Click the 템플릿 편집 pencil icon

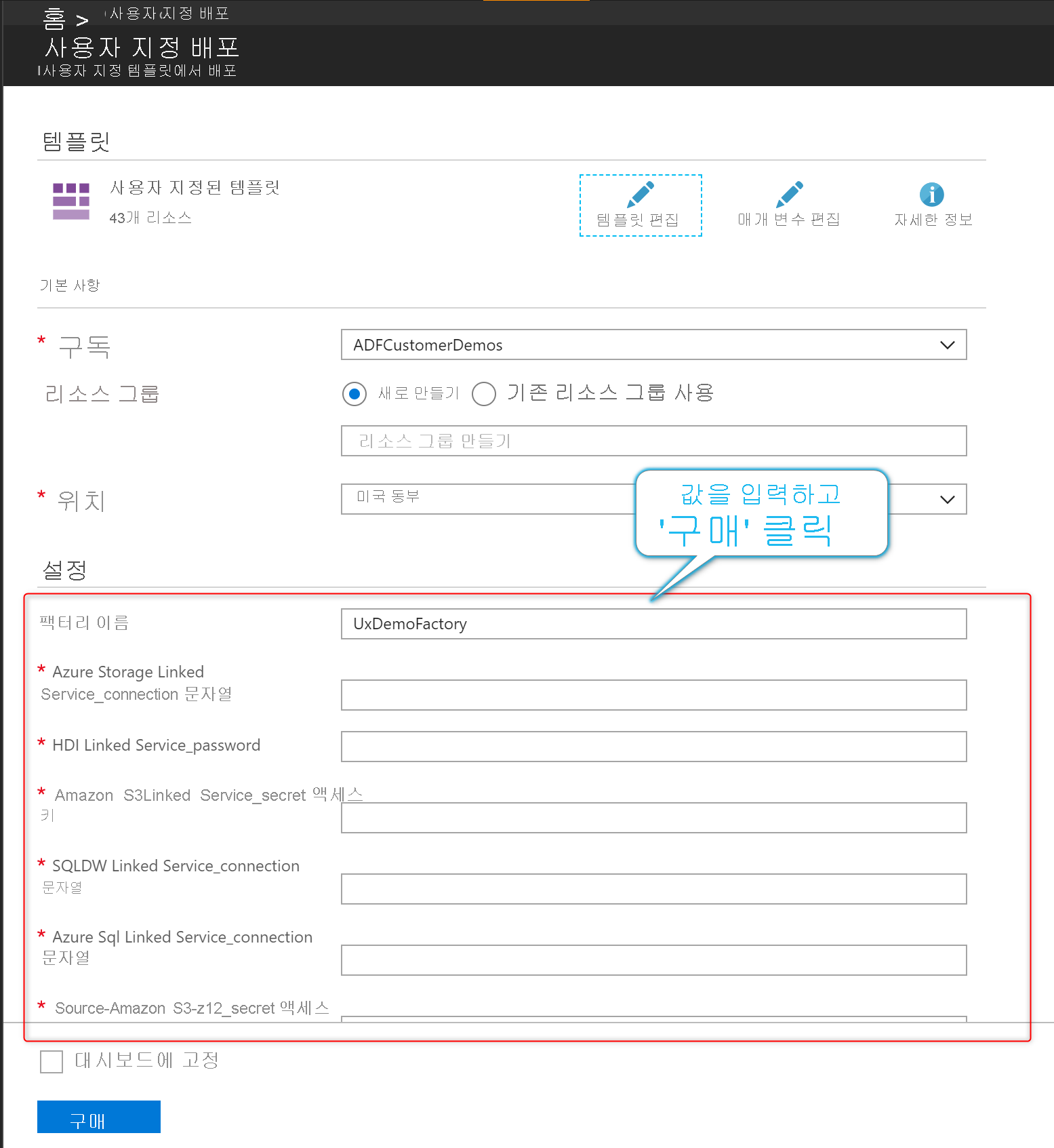[x=641, y=194]
